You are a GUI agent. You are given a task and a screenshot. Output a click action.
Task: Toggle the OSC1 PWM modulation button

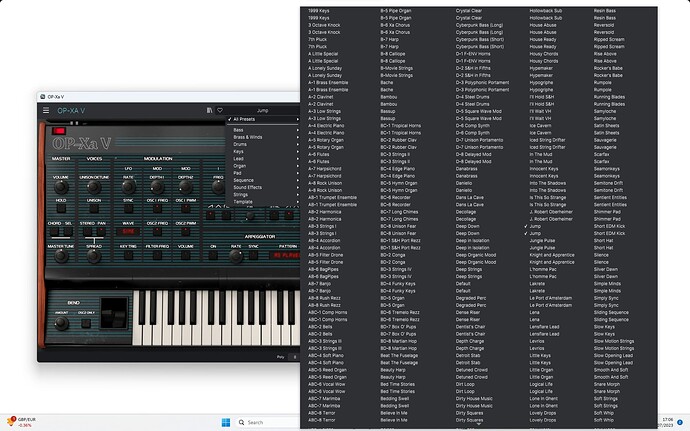186,208
